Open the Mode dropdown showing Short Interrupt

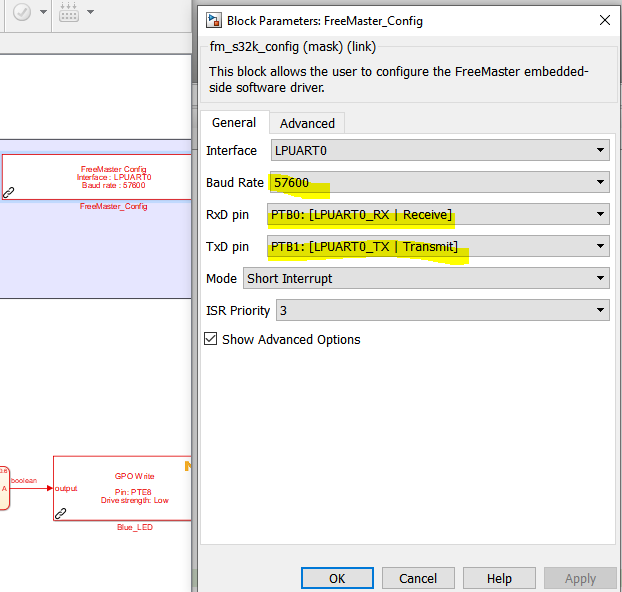(426, 278)
